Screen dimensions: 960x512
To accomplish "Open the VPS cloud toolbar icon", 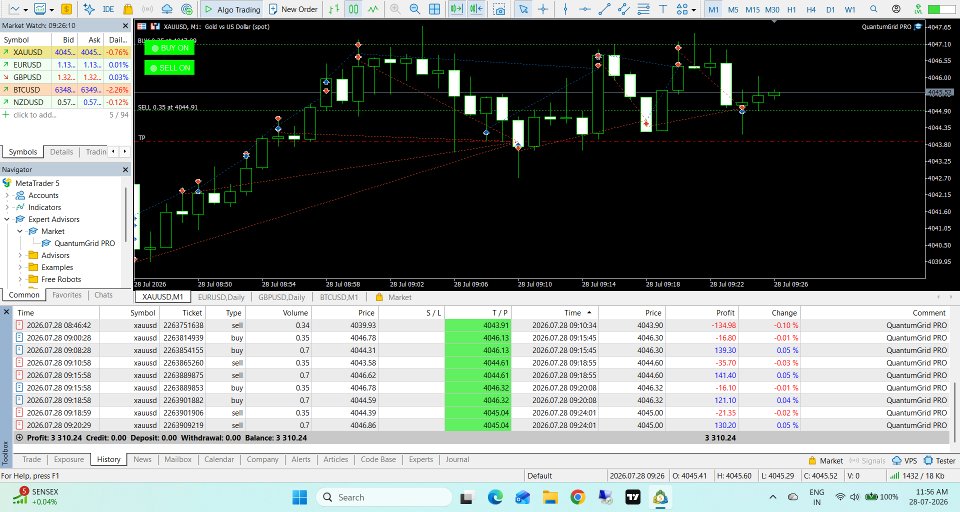I will click(x=167, y=9).
